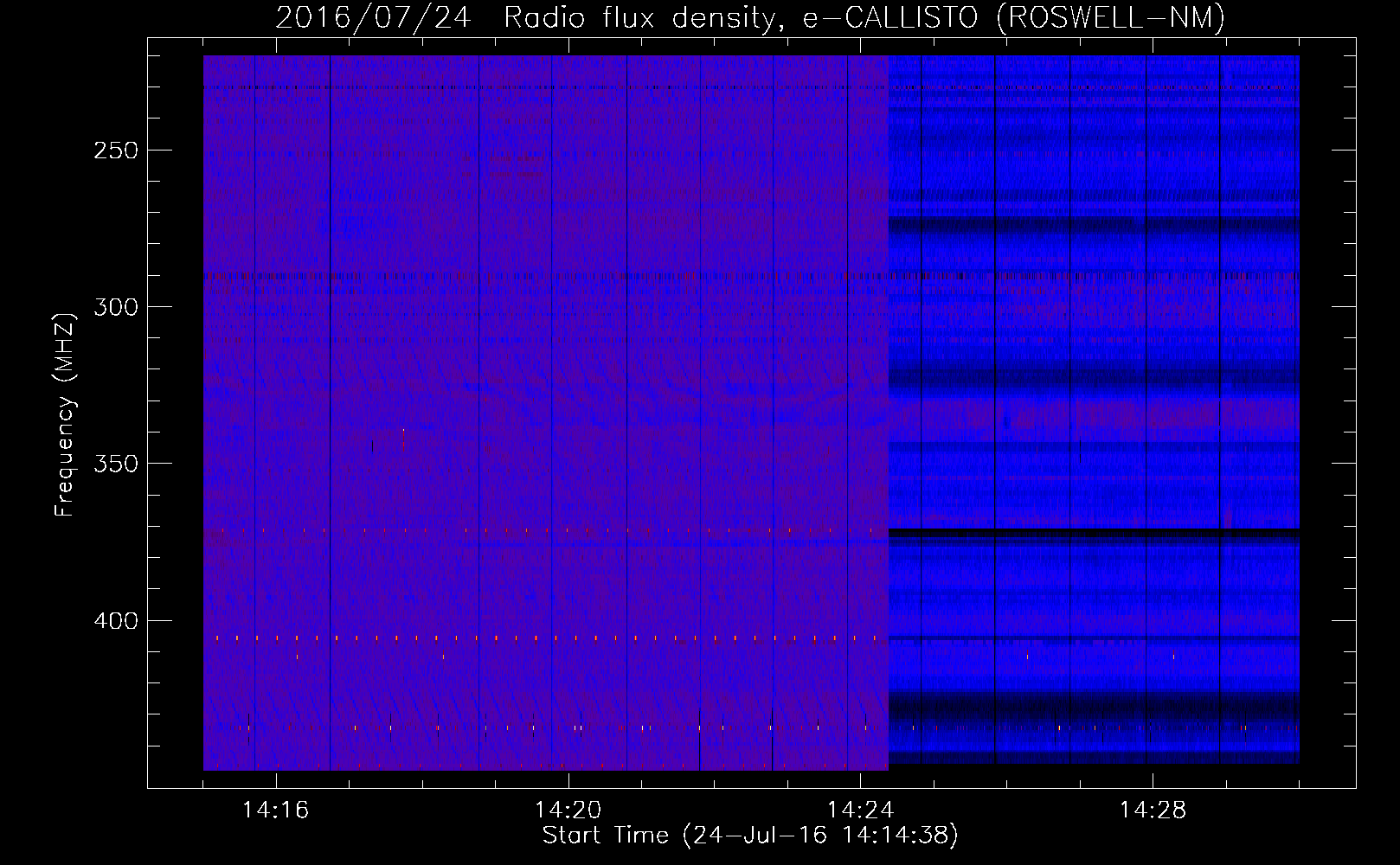Click the plot title 2016/07/24 Radio flux density

pos(750,17)
